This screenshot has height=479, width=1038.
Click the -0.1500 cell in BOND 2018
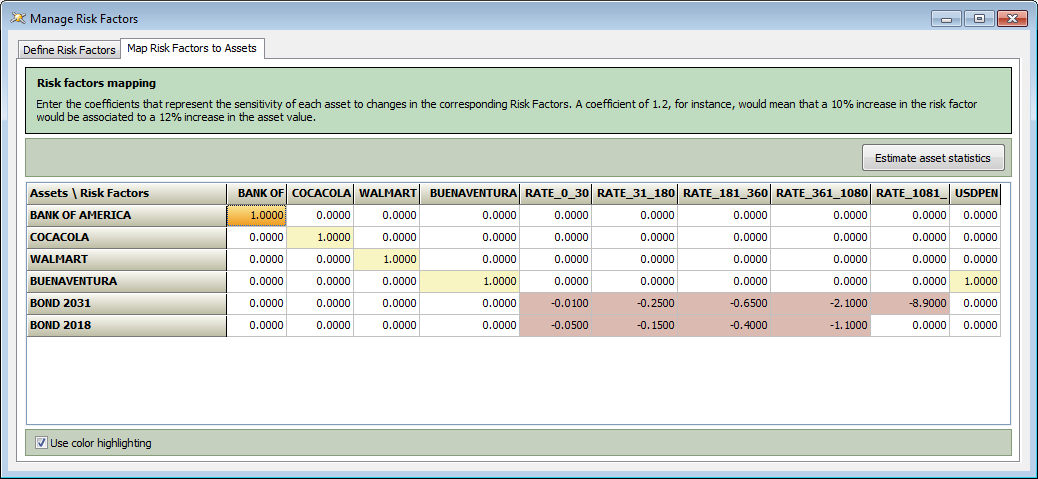pyautogui.click(x=635, y=326)
